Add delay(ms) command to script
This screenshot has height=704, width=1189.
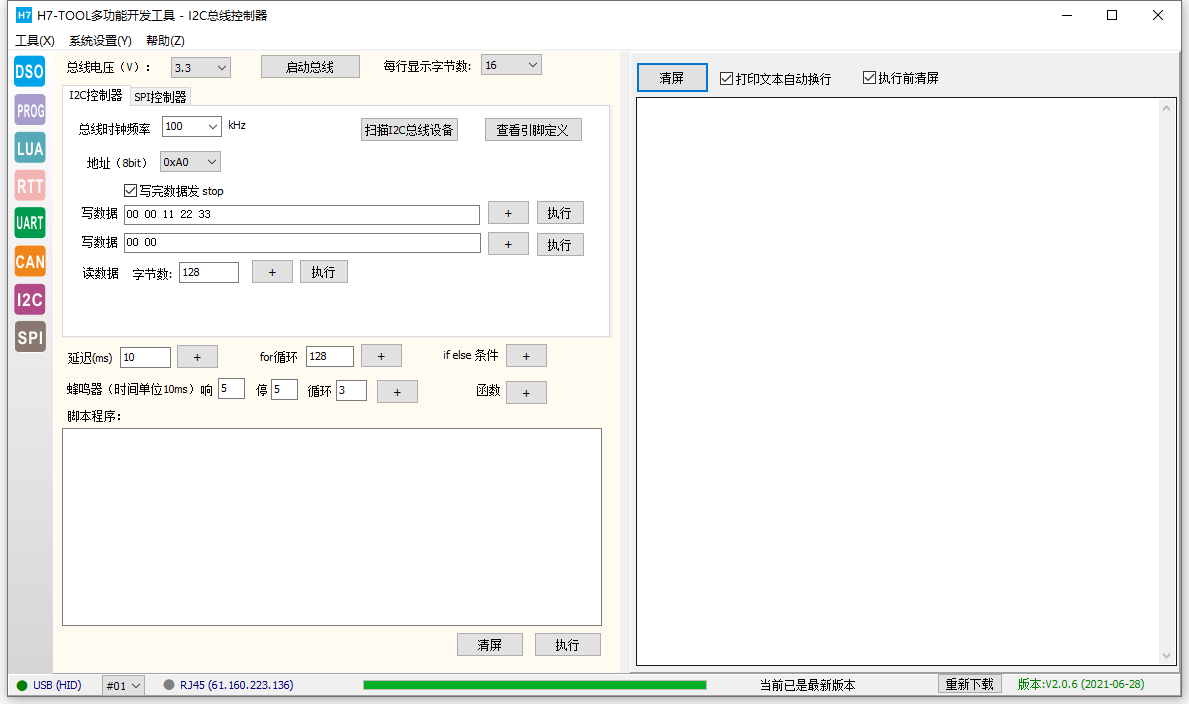click(x=197, y=357)
